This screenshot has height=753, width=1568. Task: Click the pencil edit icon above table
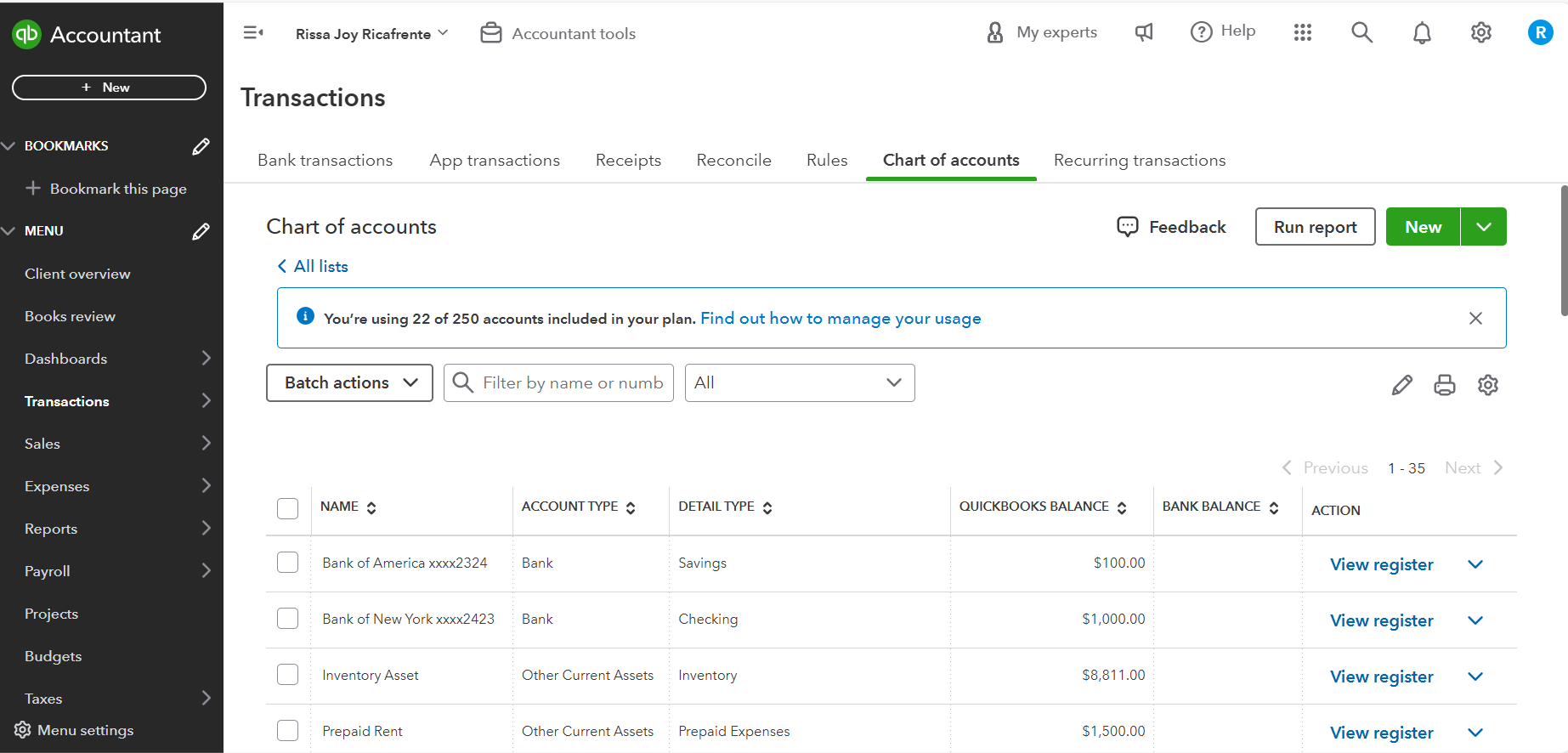[x=1402, y=385]
